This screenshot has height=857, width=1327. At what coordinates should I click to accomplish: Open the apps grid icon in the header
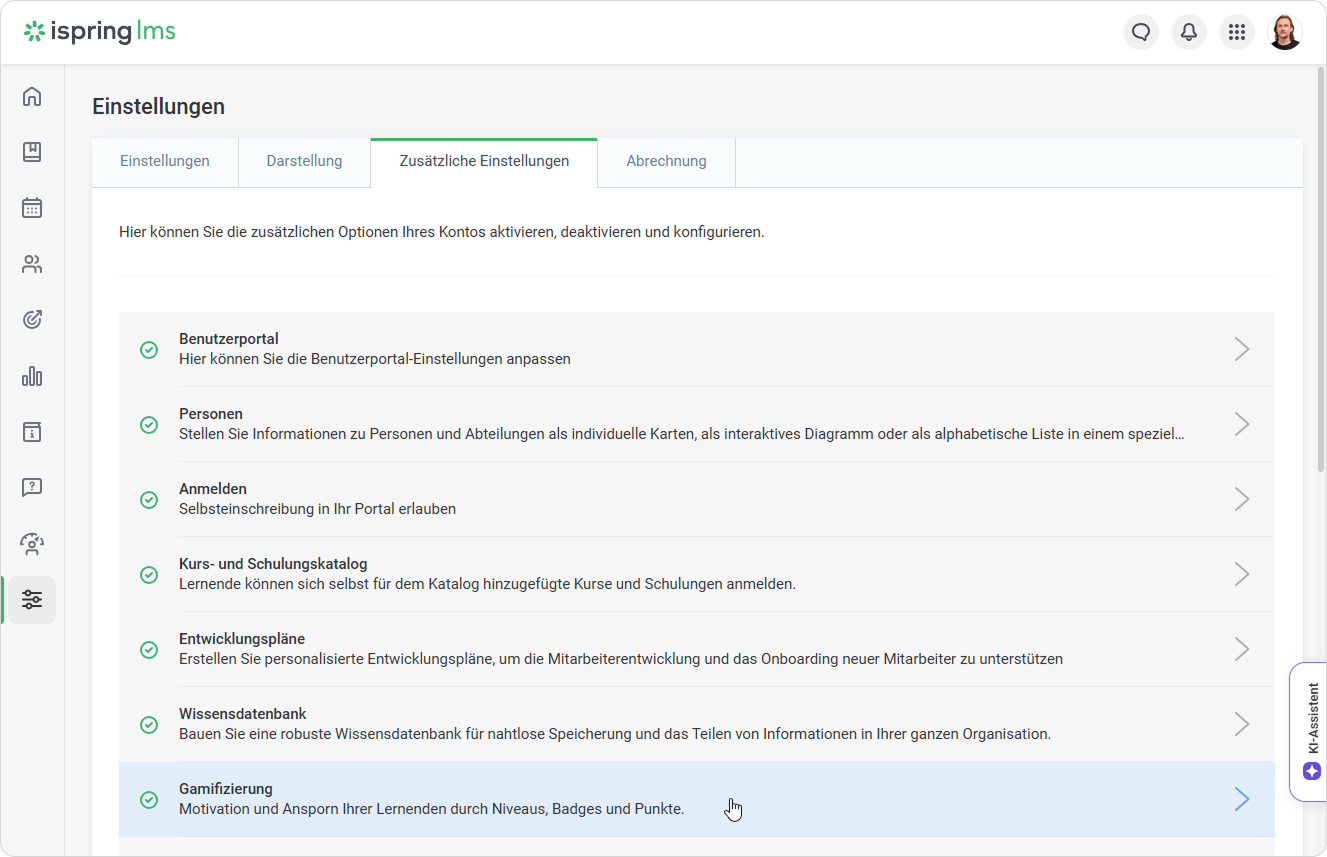[1237, 31]
